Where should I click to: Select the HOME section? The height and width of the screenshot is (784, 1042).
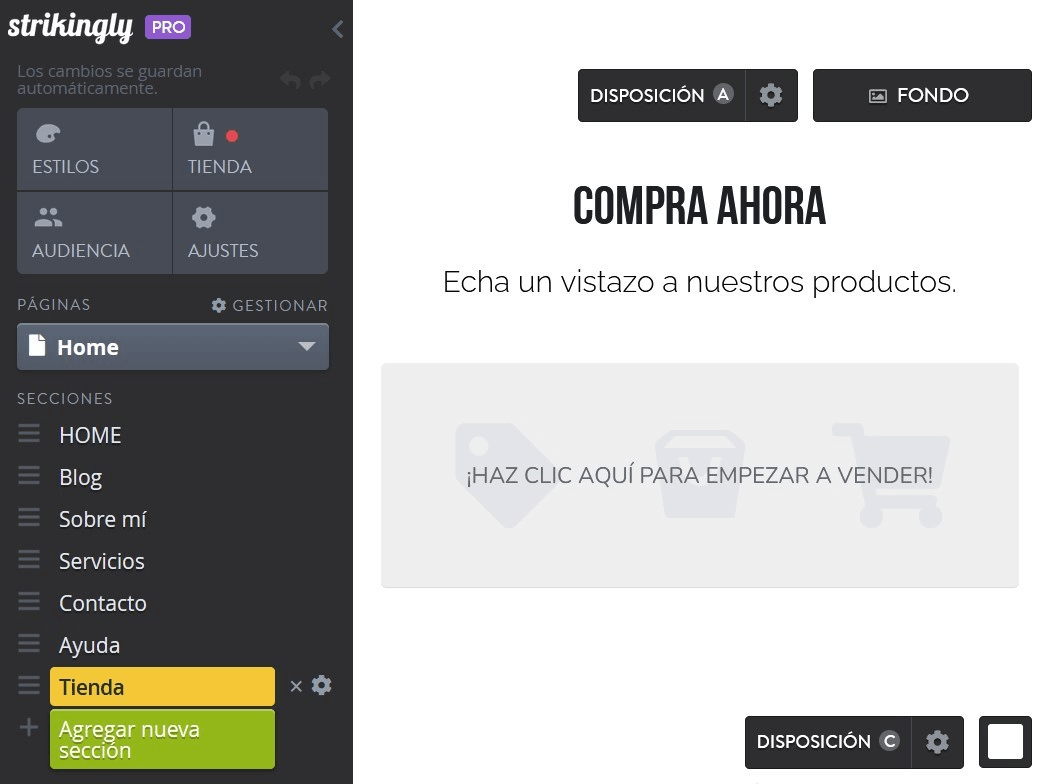pyautogui.click(x=90, y=435)
